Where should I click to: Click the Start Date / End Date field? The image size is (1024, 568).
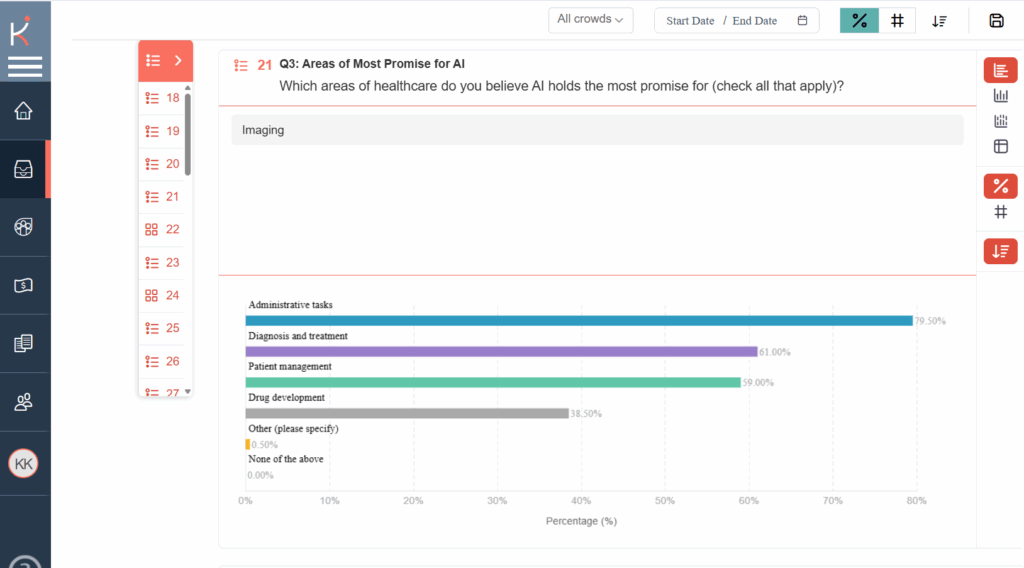tap(735, 21)
